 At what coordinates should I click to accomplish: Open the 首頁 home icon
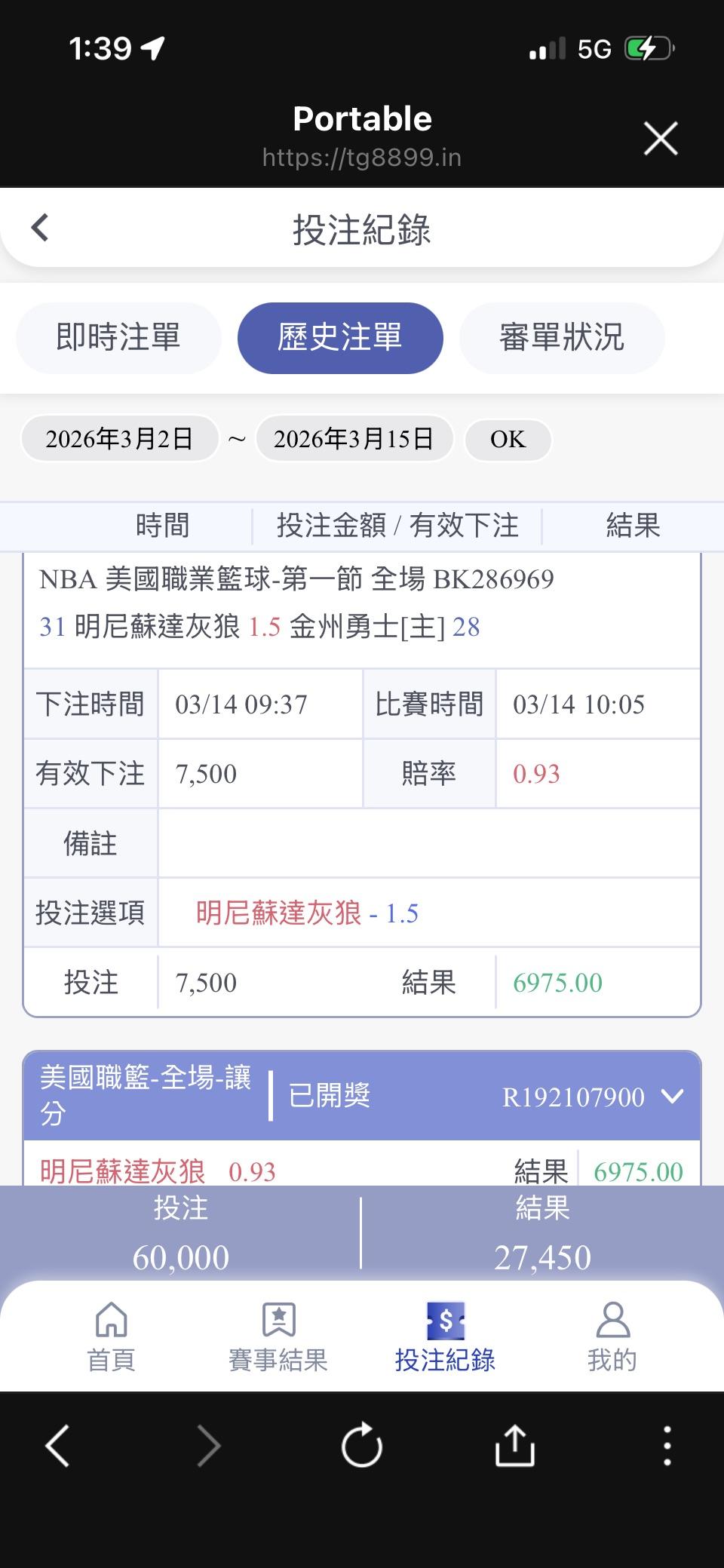click(111, 1336)
